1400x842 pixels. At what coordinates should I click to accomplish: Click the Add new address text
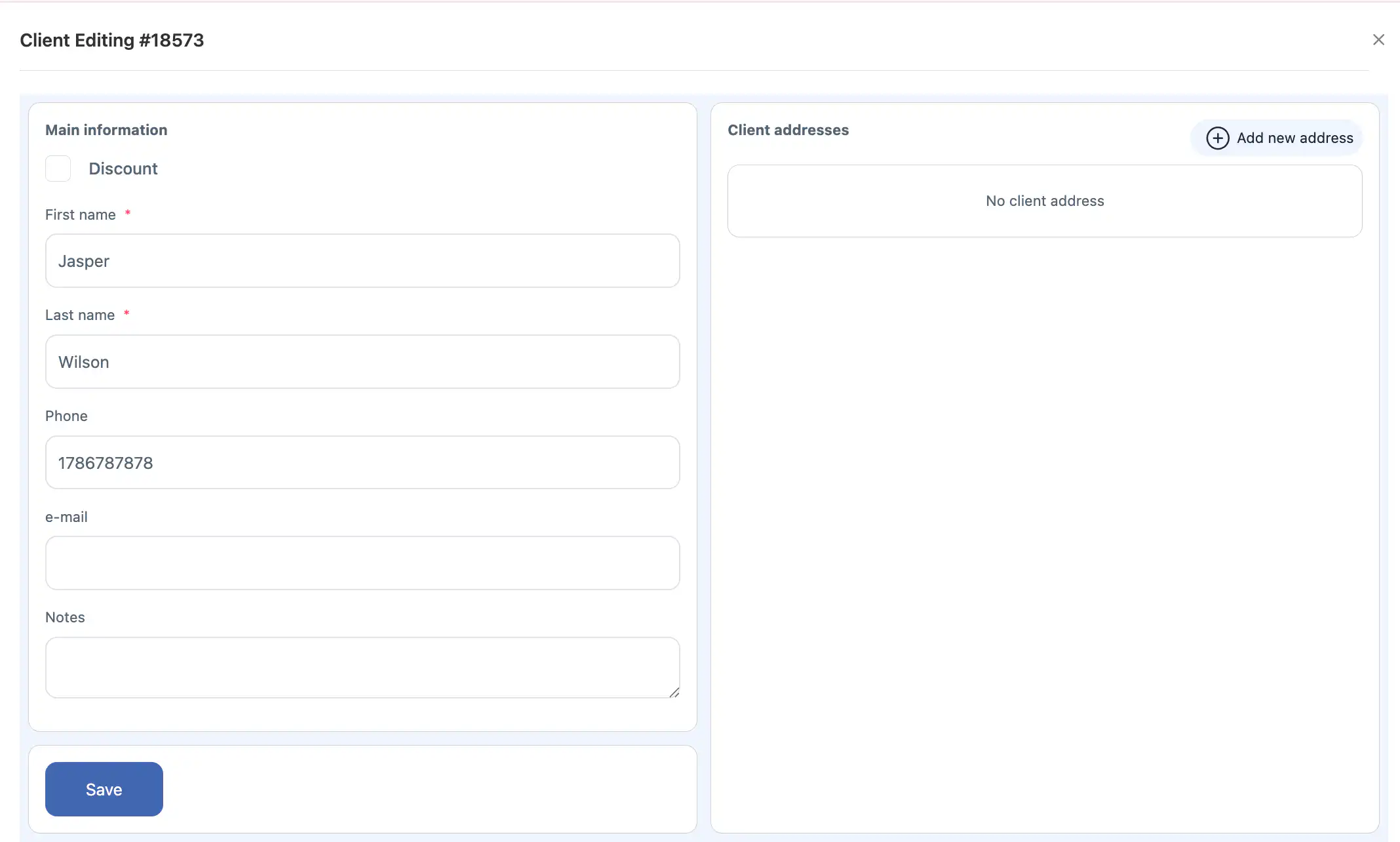click(1294, 138)
